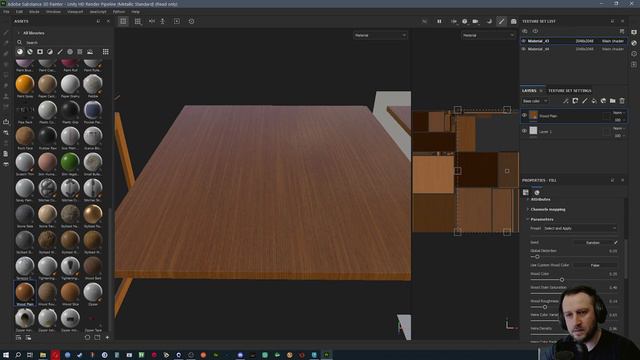640x360 pixels.
Task: Click the screenshot camera icon in toolbar
Action: coord(513,21)
